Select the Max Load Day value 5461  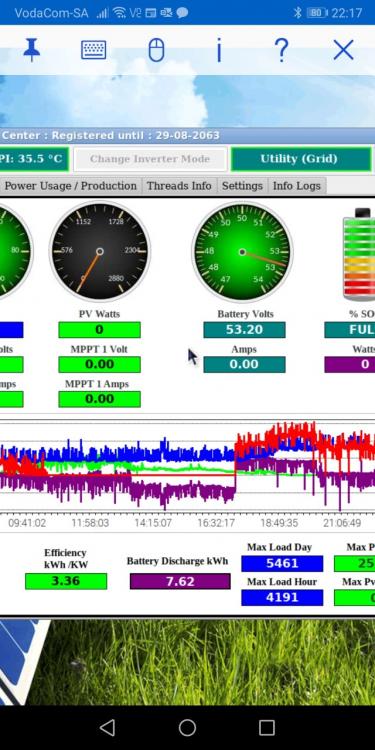click(282, 563)
